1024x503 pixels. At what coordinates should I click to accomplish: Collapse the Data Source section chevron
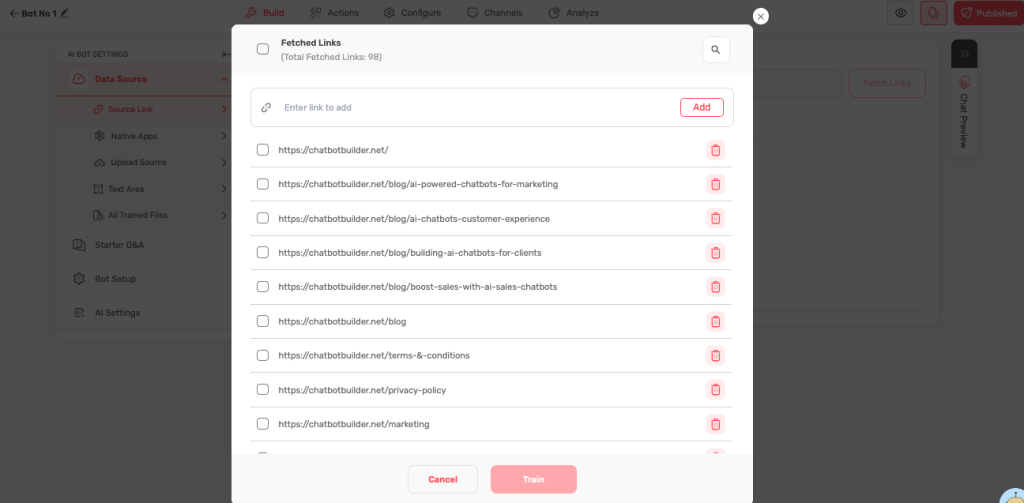(224, 79)
